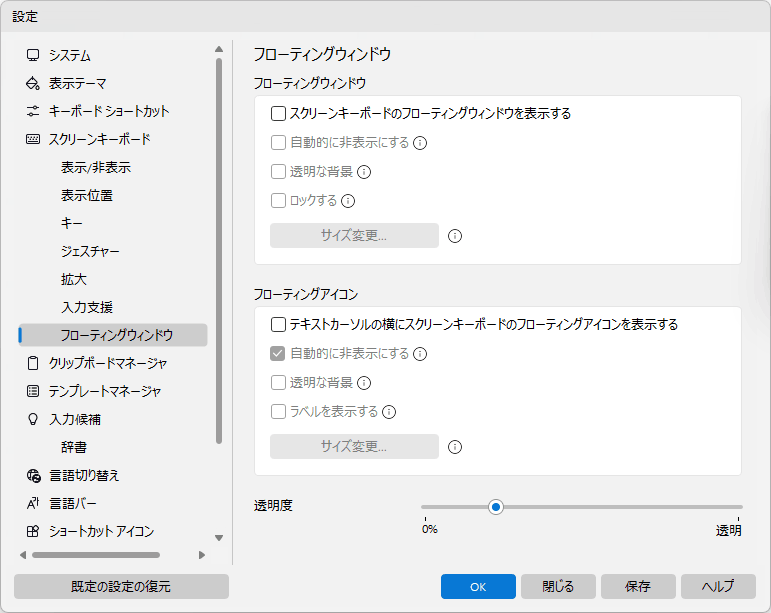Click sidebar scroll up arrow
This screenshot has width=771, height=613.
(x=219, y=49)
